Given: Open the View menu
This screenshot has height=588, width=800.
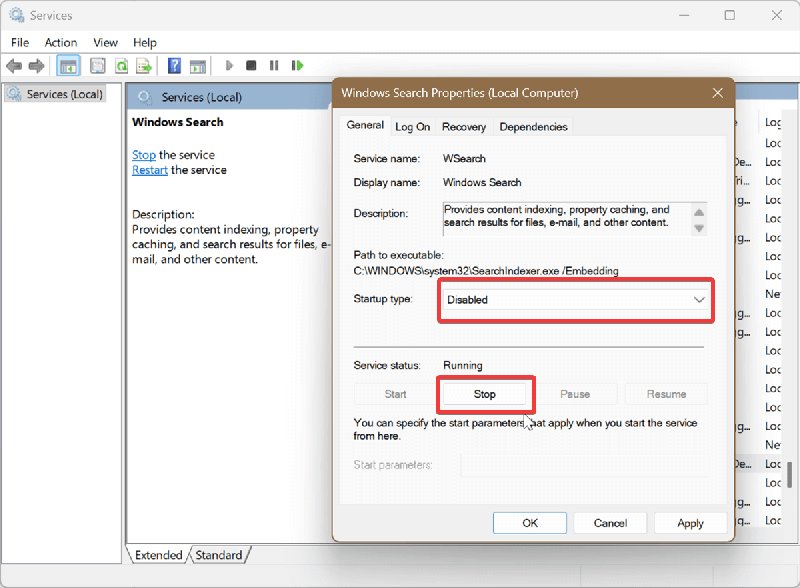Looking at the screenshot, I should pyautogui.click(x=105, y=42).
